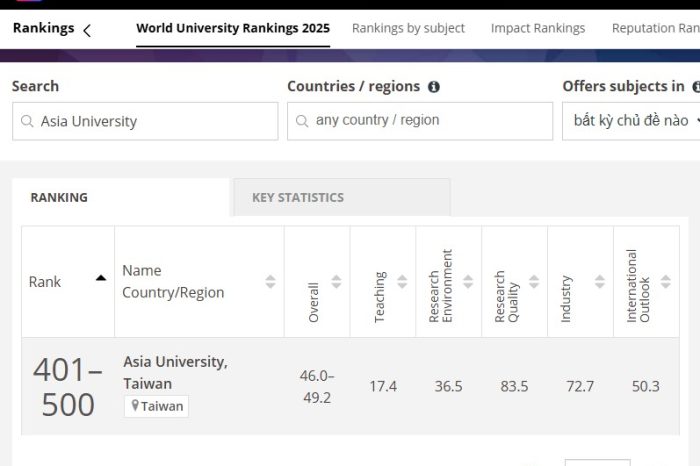Image resolution: width=700 pixels, height=466 pixels.
Task: Sort by Research Quality arrows
Action: [534, 282]
